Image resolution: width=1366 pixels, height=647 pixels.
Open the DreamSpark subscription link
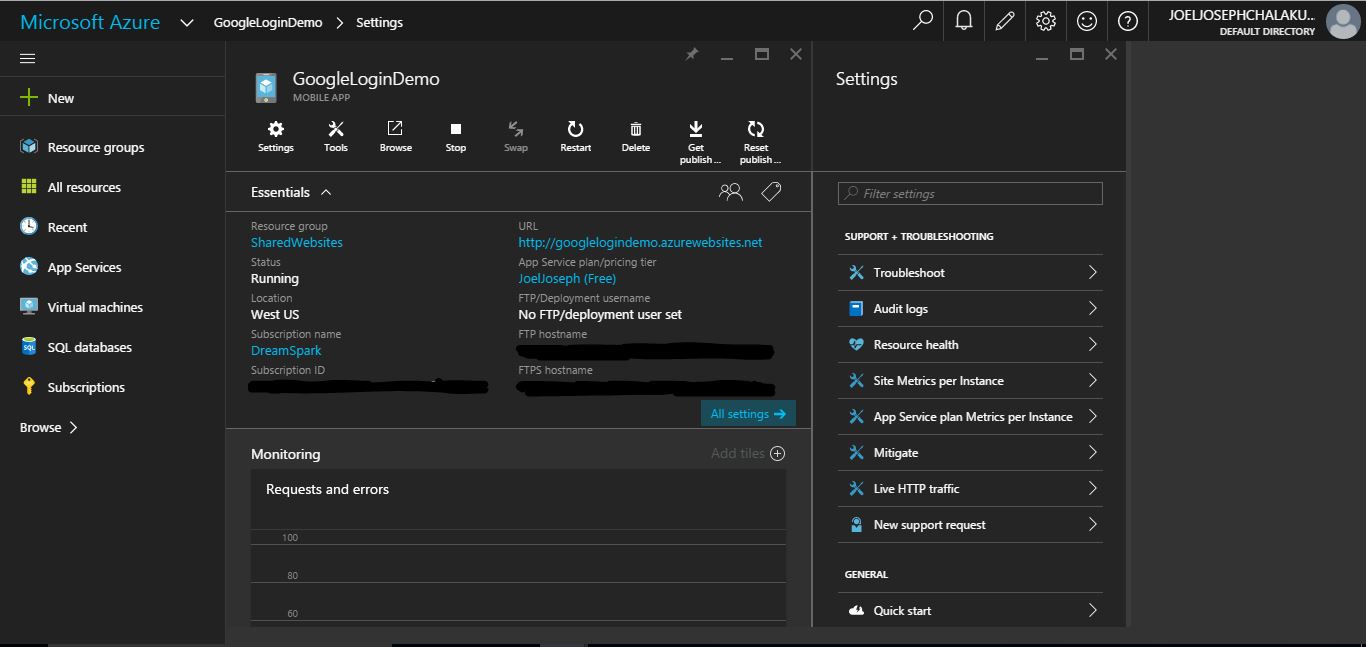(x=286, y=351)
